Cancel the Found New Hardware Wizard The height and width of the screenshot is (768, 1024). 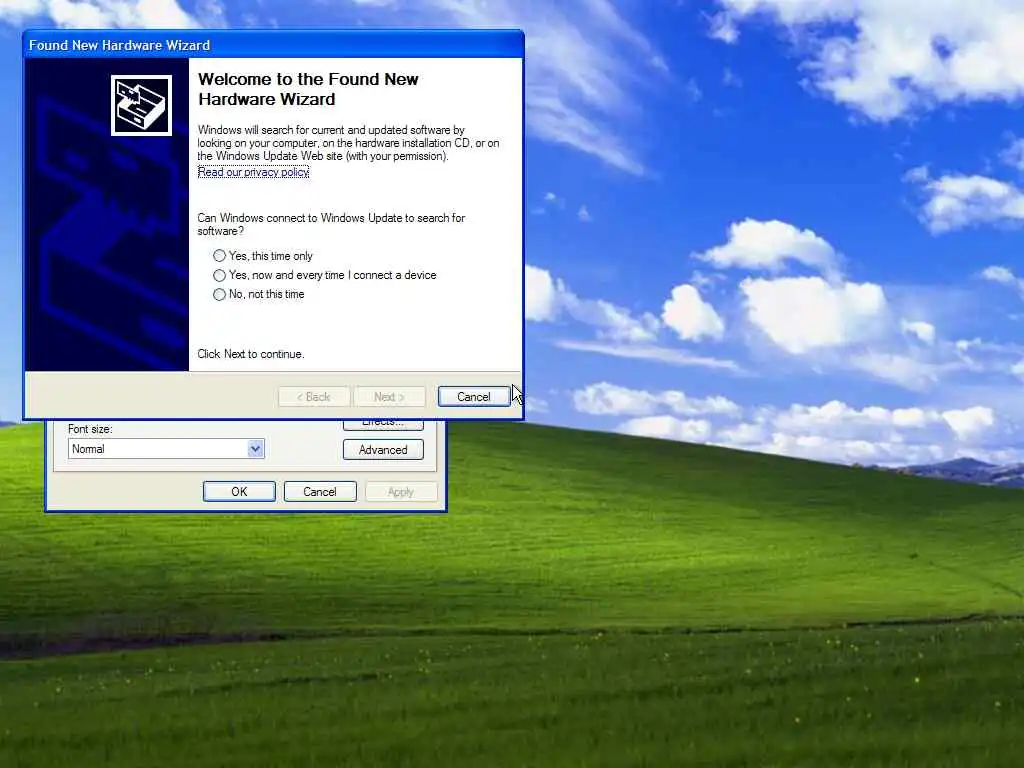(x=473, y=396)
